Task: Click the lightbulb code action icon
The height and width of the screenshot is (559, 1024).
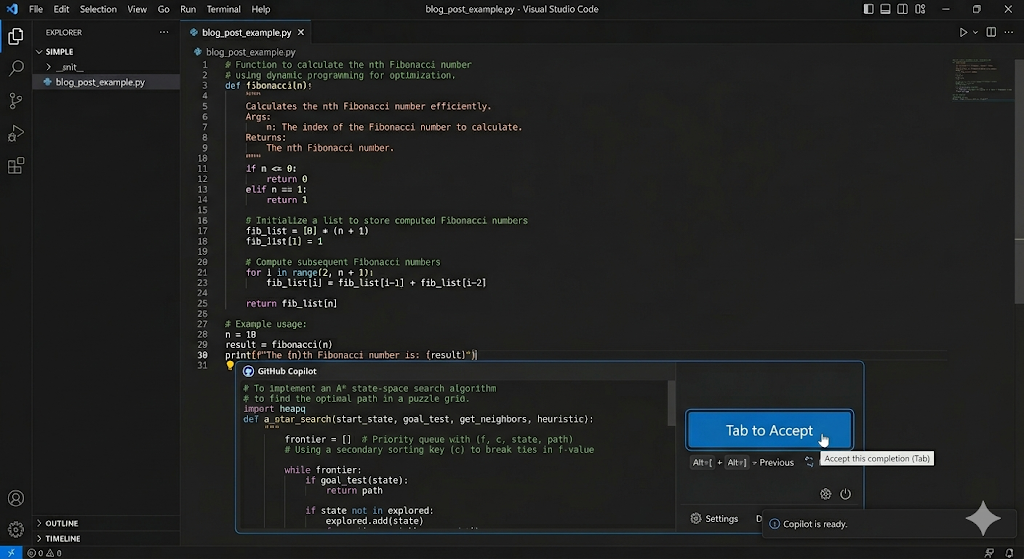Action: [230, 366]
